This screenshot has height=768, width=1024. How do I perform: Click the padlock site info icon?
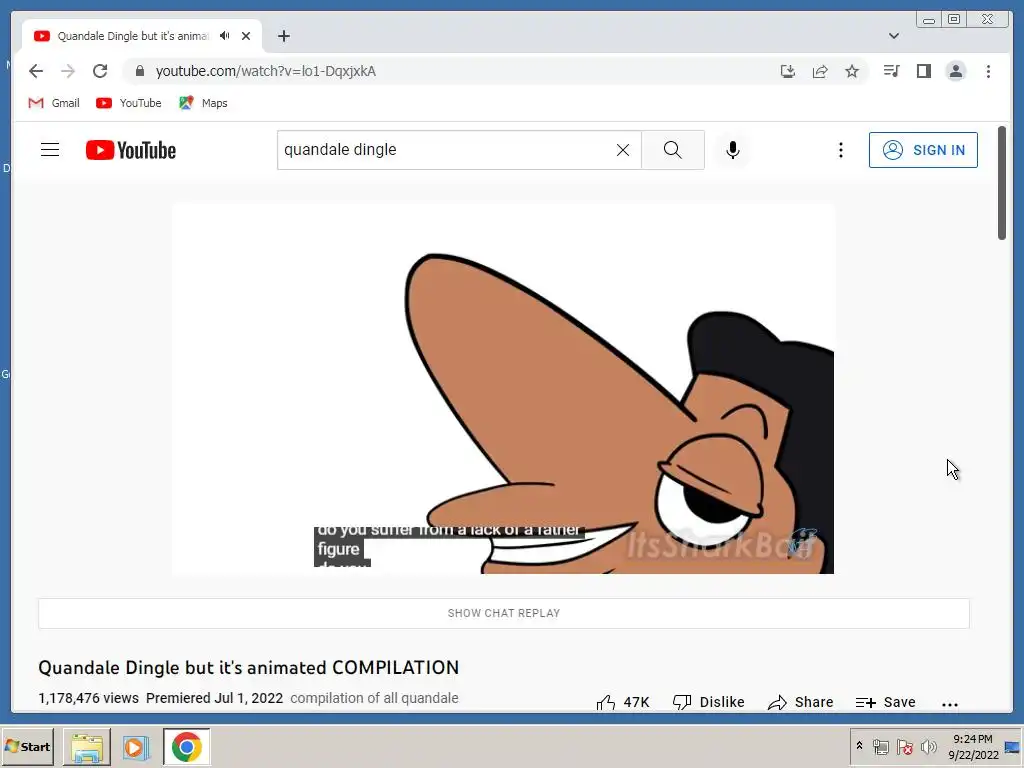click(x=139, y=71)
